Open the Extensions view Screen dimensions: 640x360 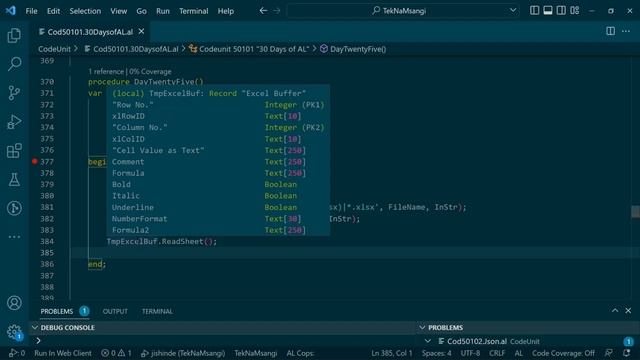(x=14, y=151)
